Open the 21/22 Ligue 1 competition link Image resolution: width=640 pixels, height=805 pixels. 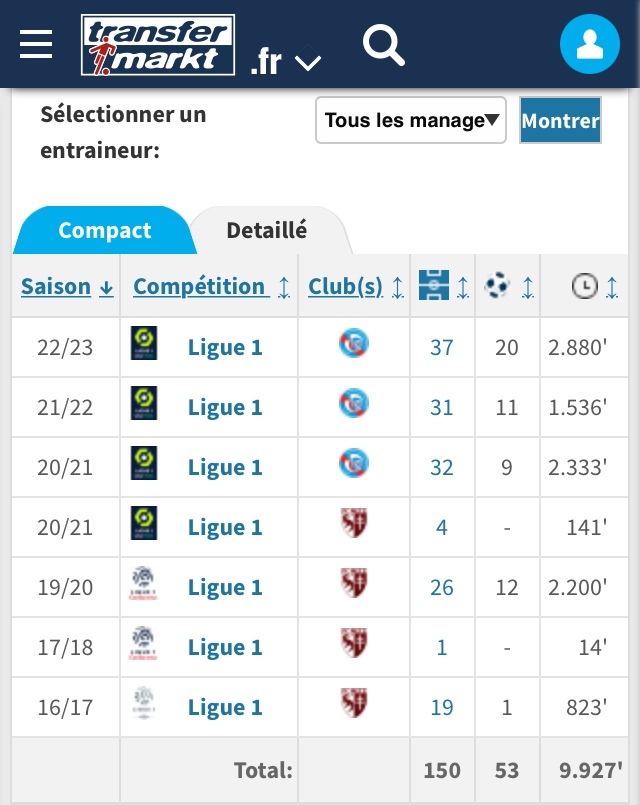(225, 408)
